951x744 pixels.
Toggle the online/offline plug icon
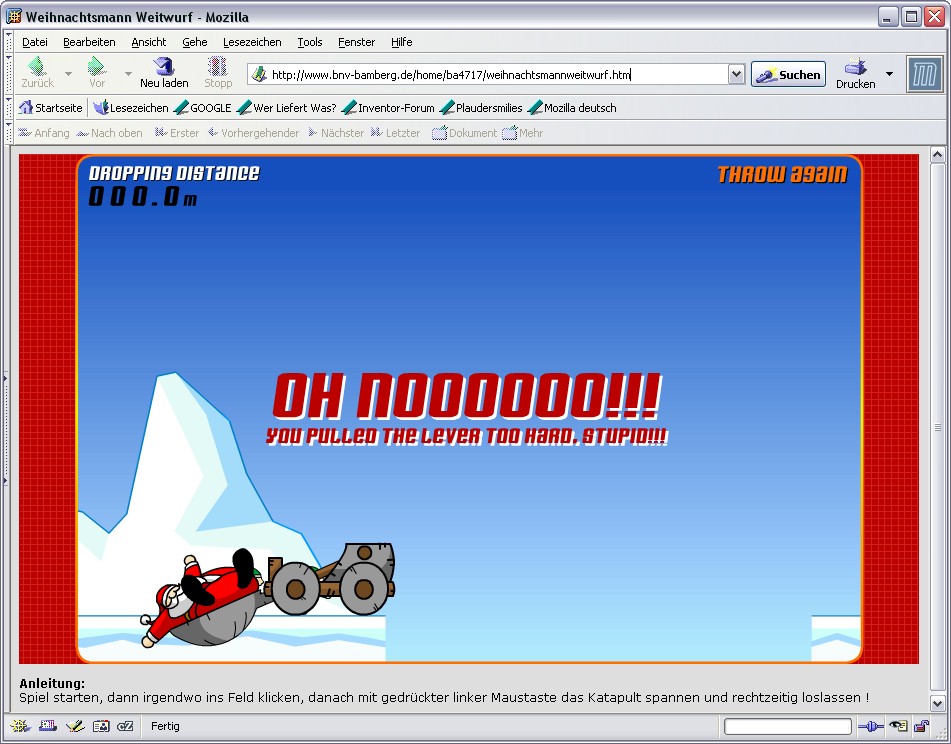coord(871,726)
